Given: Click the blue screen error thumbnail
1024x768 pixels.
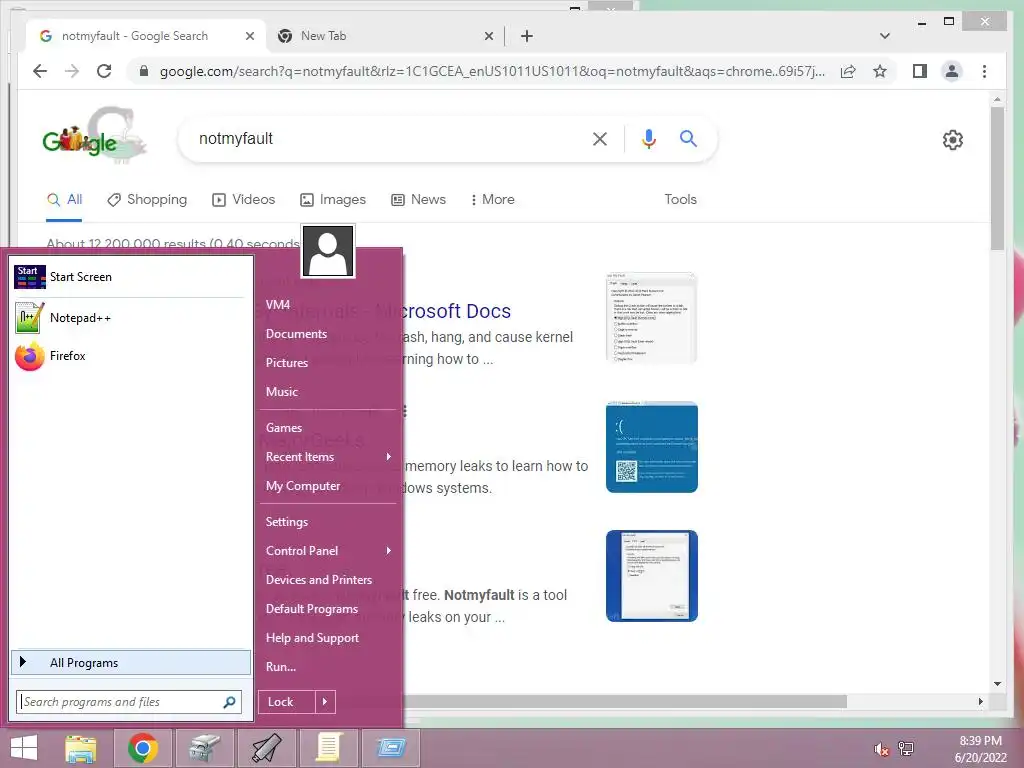Looking at the screenshot, I should (x=652, y=447).
